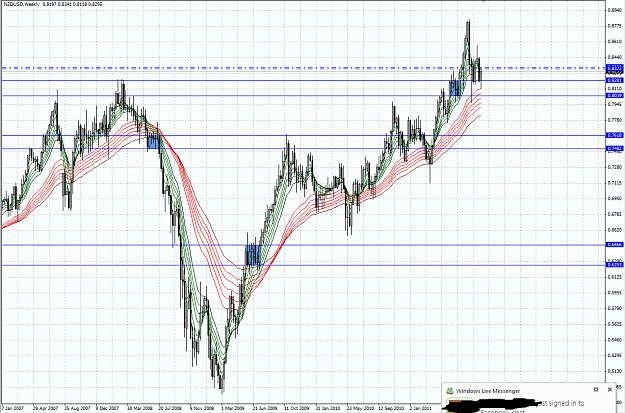Click the 0.7280 price scale value

tap(615, 167)
